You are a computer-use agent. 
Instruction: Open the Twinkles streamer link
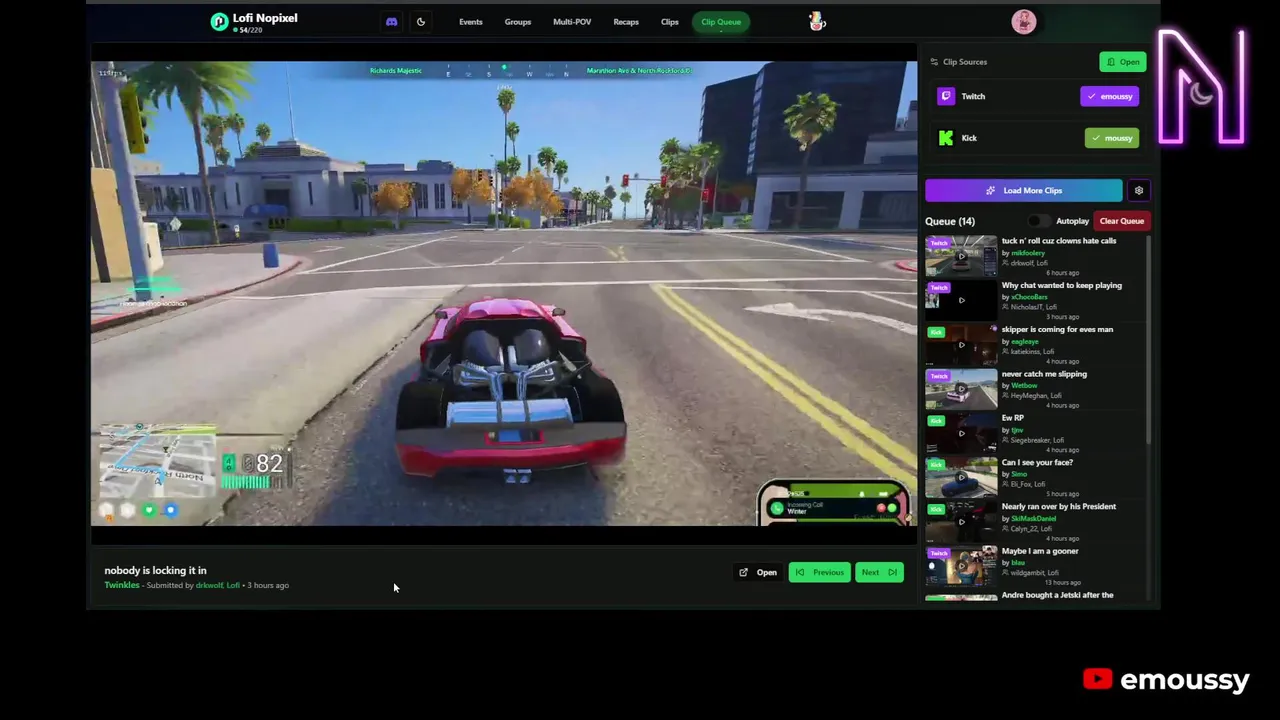click(x=122, y=585)
